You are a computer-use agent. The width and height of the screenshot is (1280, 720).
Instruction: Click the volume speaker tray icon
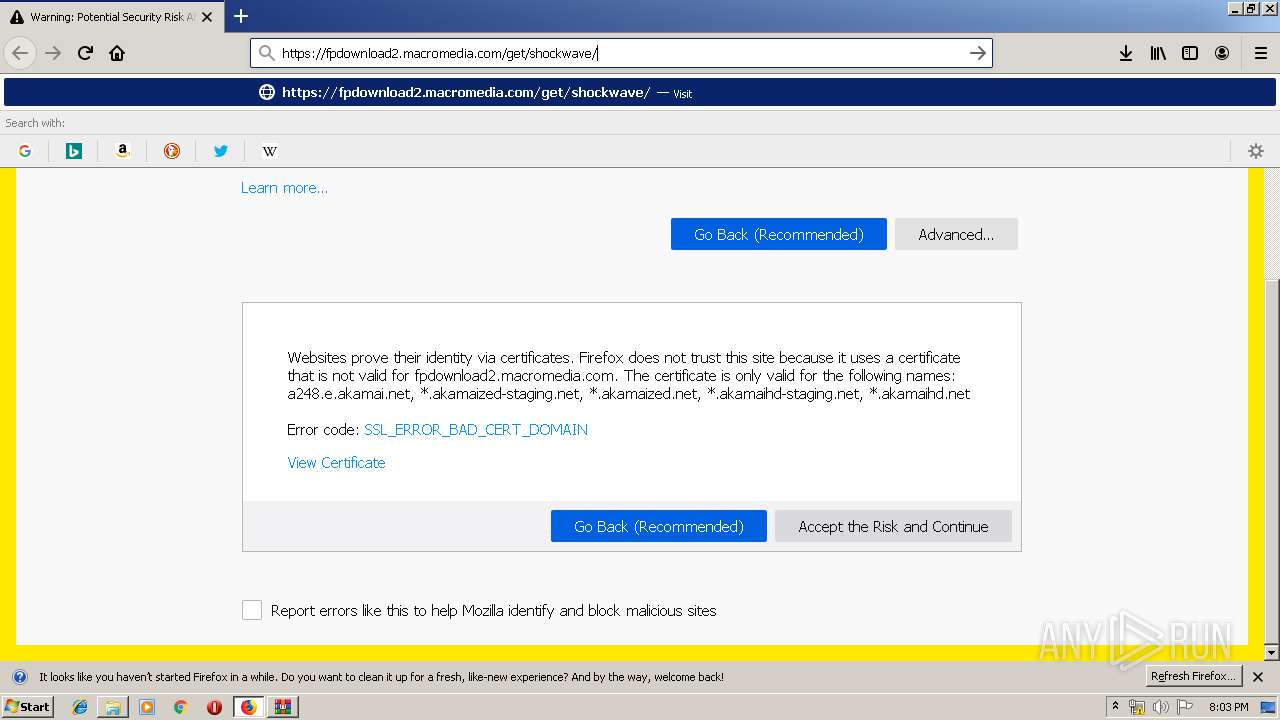point(1161,707)
